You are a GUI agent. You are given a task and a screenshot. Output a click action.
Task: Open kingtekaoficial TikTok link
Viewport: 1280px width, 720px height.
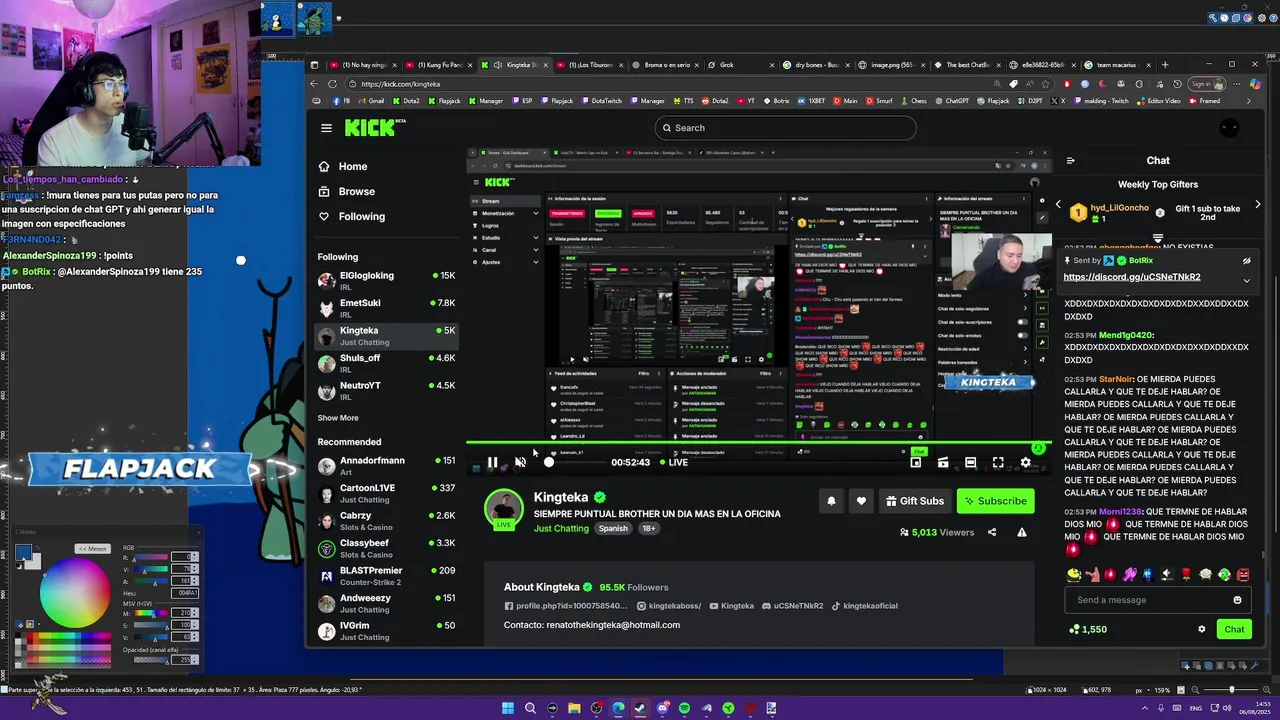864,606
